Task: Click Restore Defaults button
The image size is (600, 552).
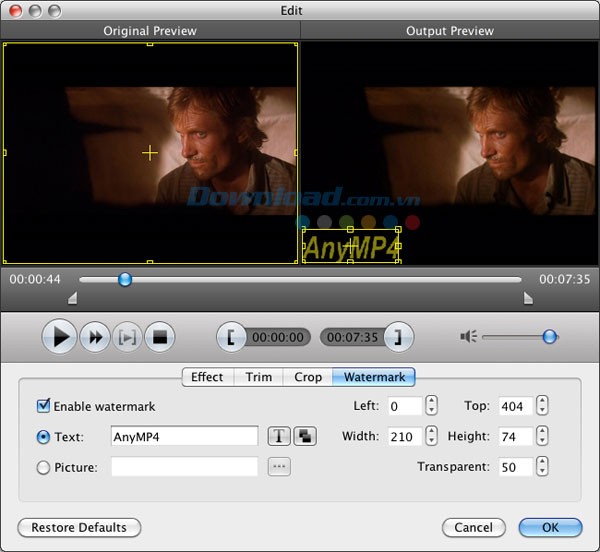Action: point(79,528)
